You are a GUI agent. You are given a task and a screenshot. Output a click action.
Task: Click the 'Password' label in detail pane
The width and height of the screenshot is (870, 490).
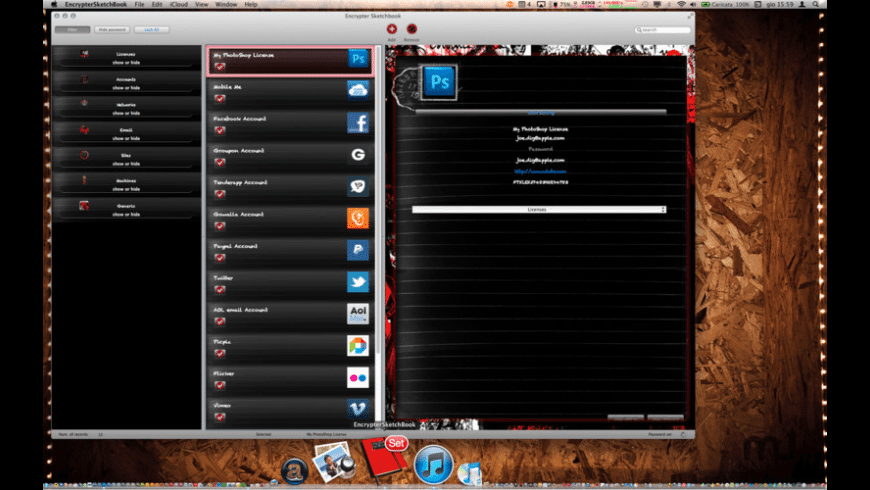540,149
